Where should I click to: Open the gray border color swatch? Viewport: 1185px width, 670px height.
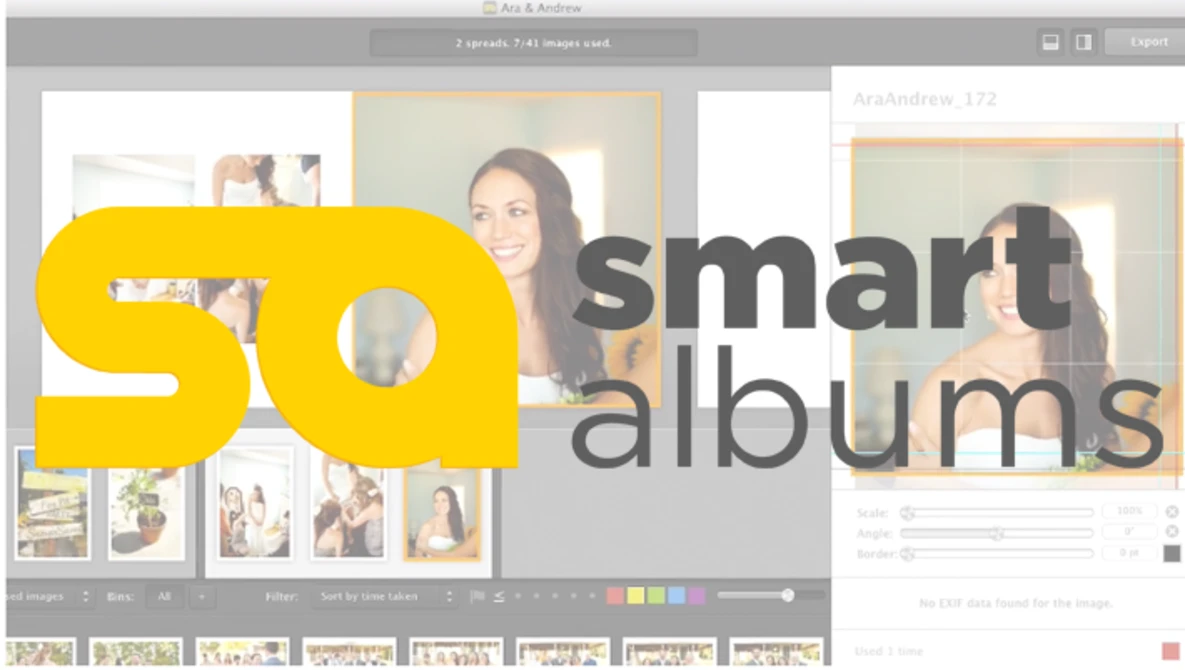point(1172,554)
